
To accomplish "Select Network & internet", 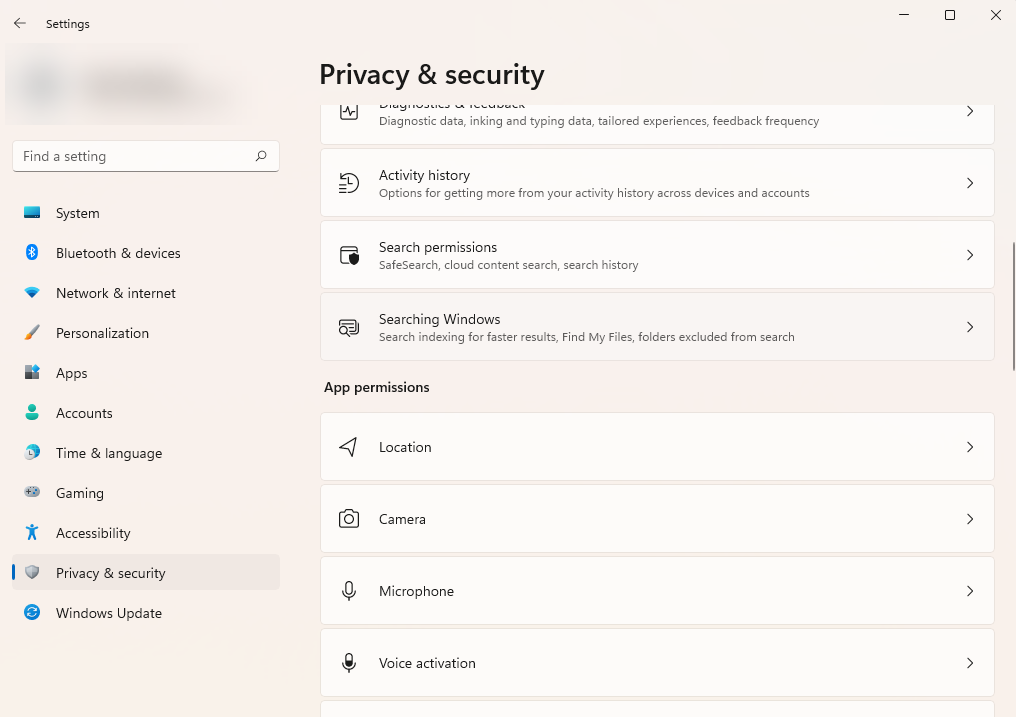I will tap(146, 293).
